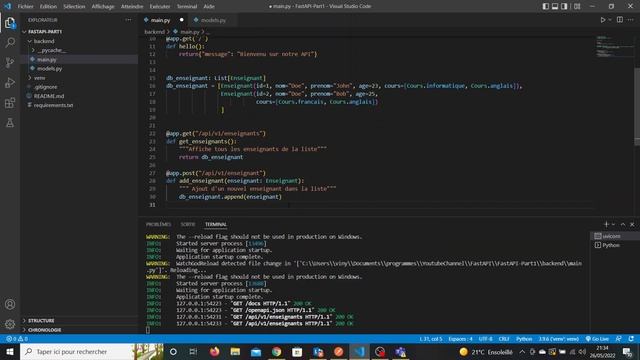Switch to the SORTIE panel tab
Viewport: 640px width, 360px height.
[x=188, y=224]
